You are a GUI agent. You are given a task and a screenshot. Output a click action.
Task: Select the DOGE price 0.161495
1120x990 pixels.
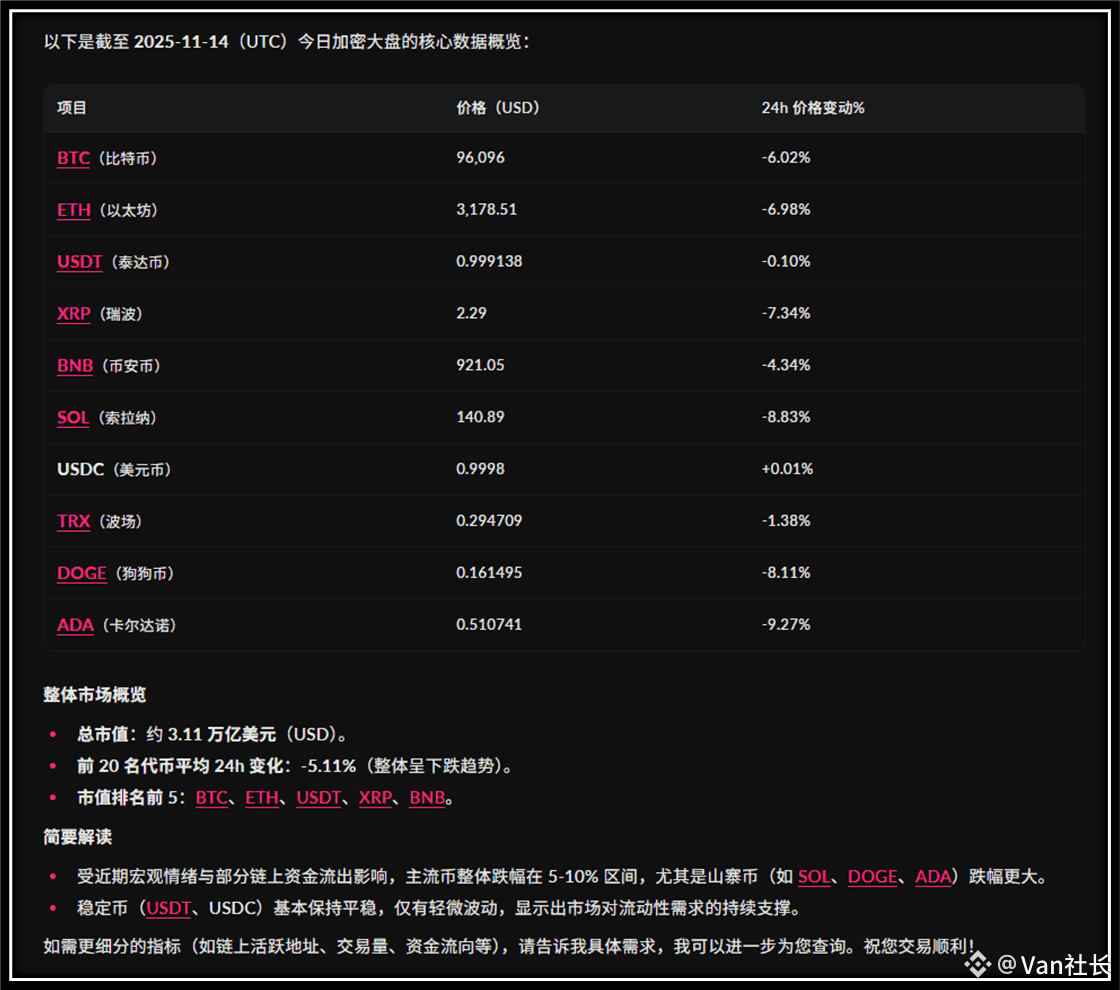(489, 572)
